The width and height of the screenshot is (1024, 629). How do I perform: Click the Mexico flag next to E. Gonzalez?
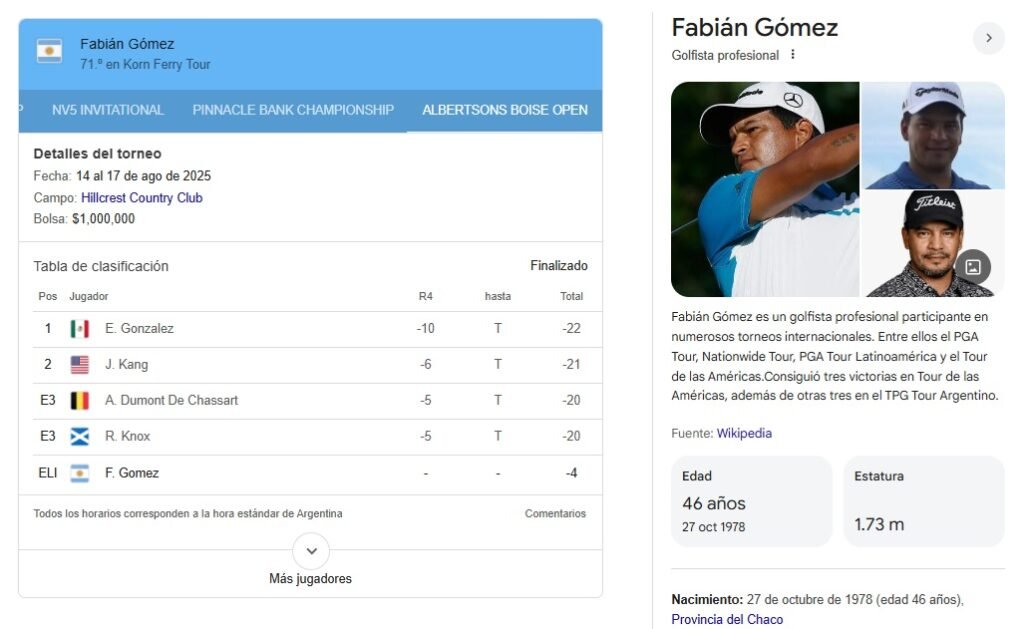pyautogui.click(x=80, y=329)
